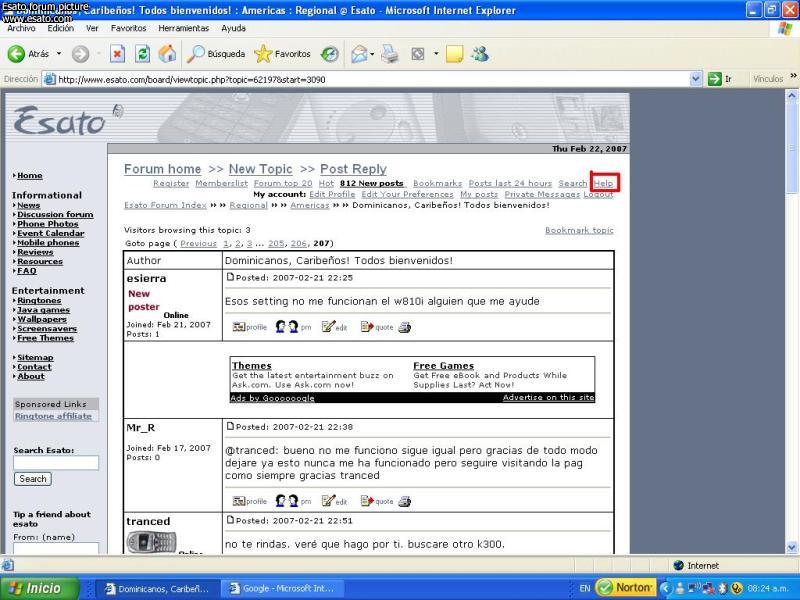Image resolution: width=800 pixels, height=600 pixels.
Task: Click the vertical scrollbar down arrow
Action: pos(791,547)
